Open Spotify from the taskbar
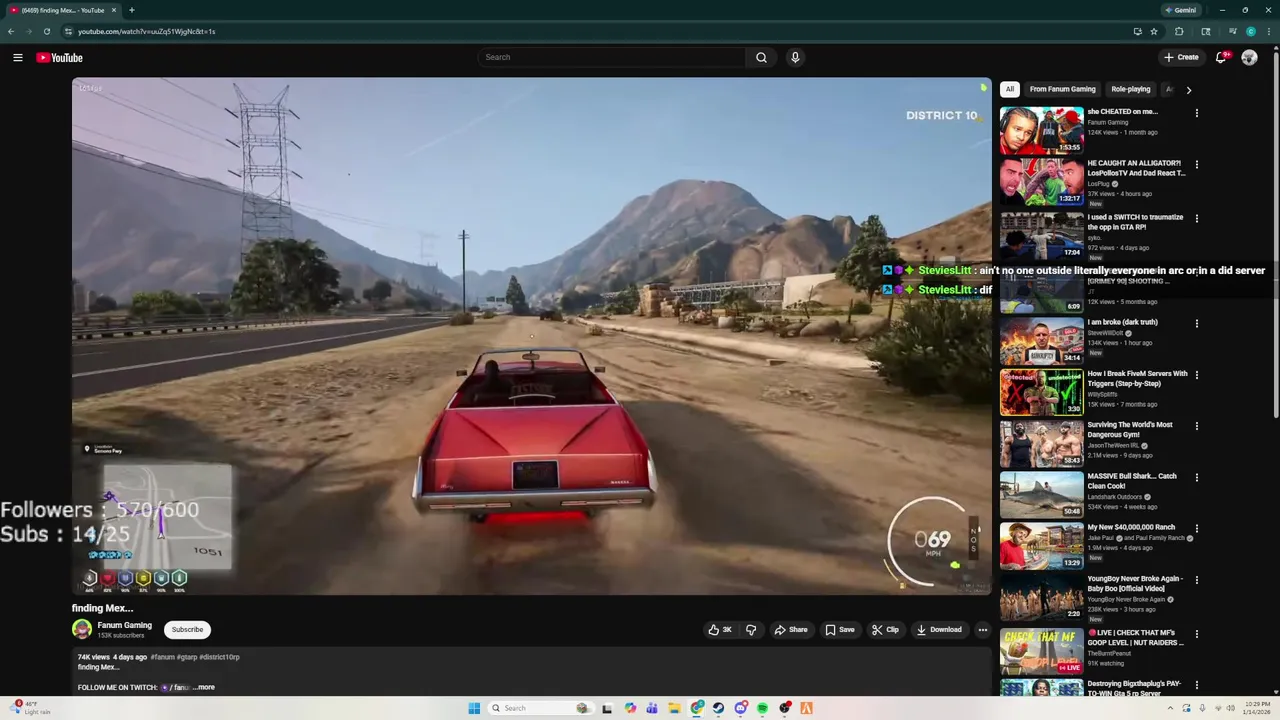 point(762,708)
